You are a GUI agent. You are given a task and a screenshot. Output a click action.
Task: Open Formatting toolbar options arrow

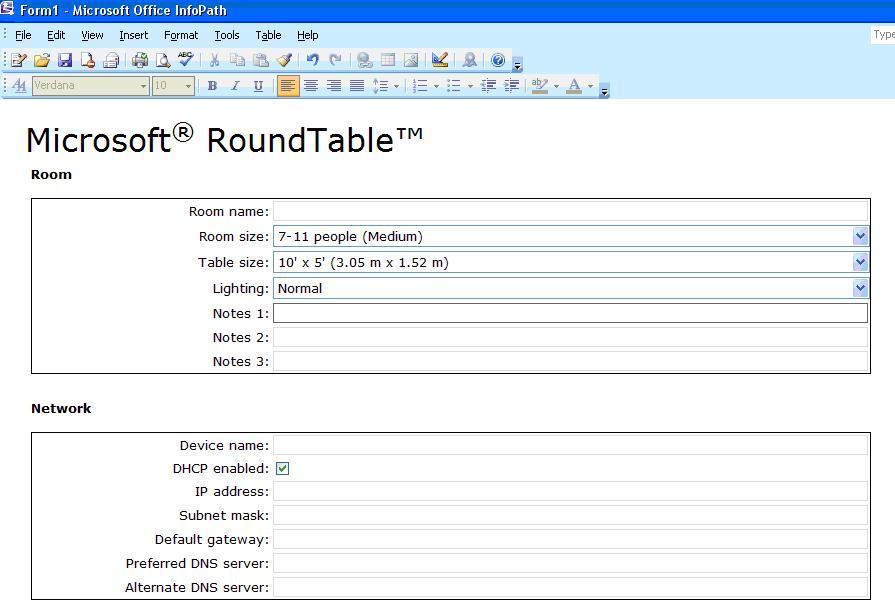[x=604, y=90]
